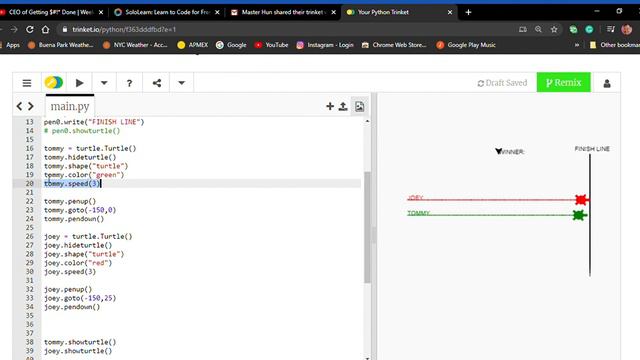
Task: Click the WINNER label in output
Action: (x=512, y=152)
